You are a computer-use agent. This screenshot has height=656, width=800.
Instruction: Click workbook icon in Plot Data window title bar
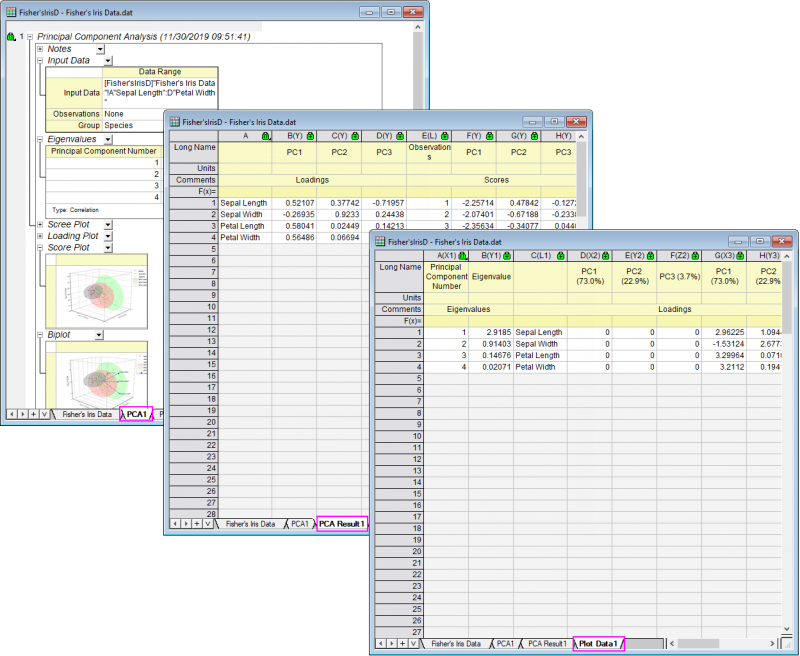(x=380, y=242)
